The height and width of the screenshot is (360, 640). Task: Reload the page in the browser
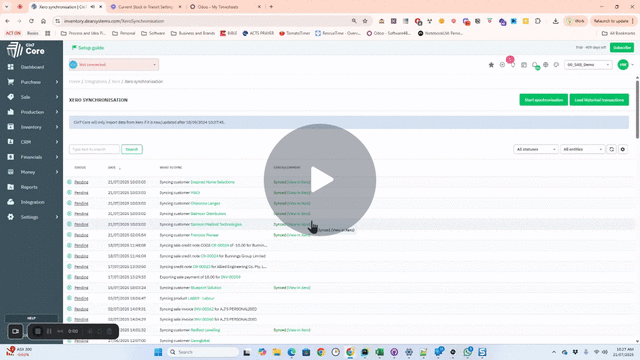[31, 21]
